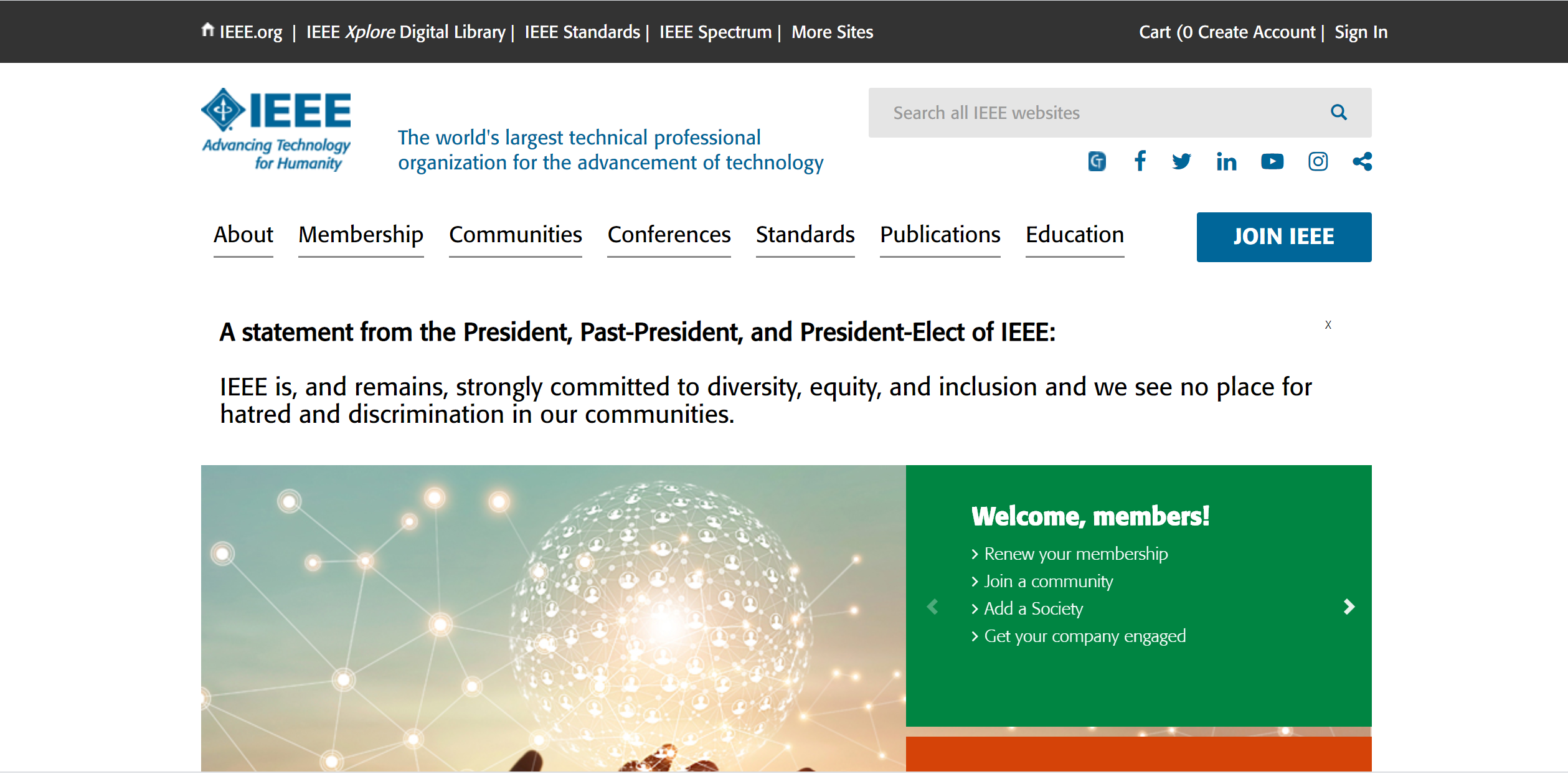Open the Membership menu
1568x774 pixels.
click(361, 235)
